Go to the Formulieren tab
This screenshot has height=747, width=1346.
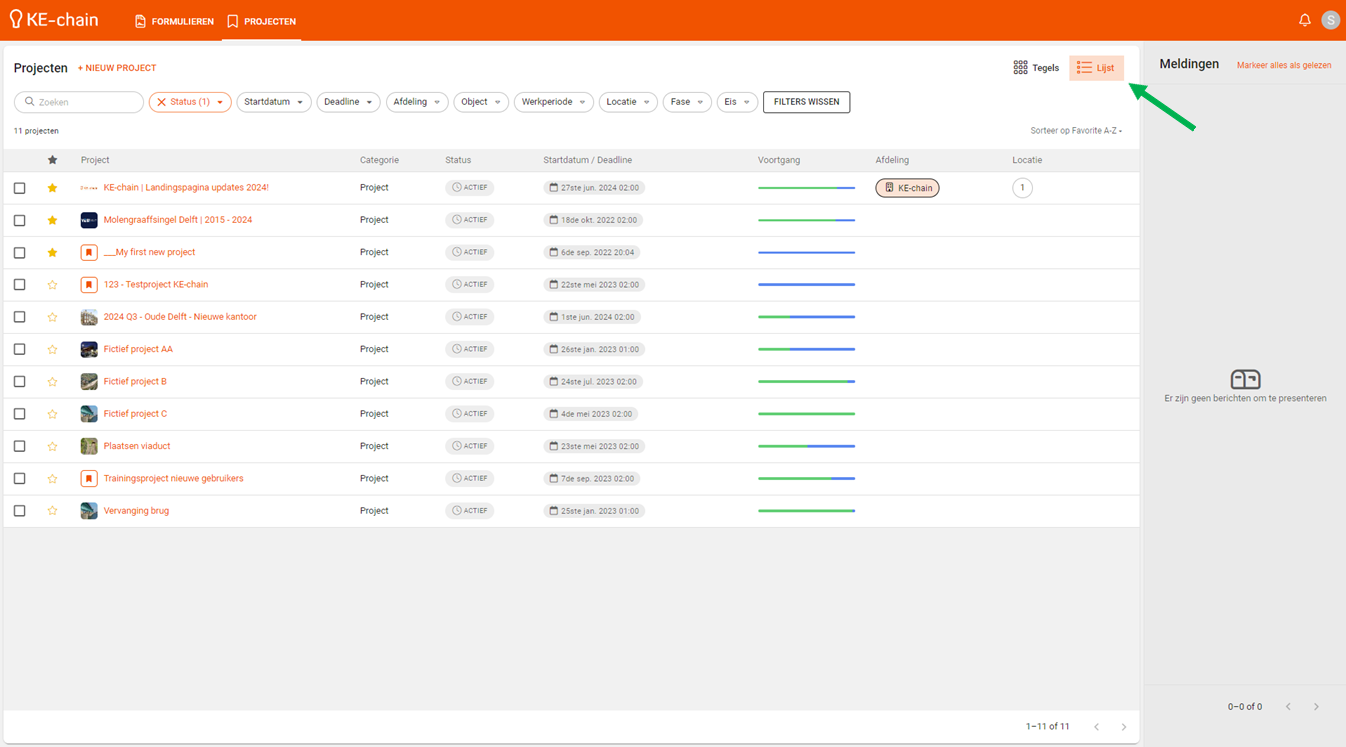174,21
